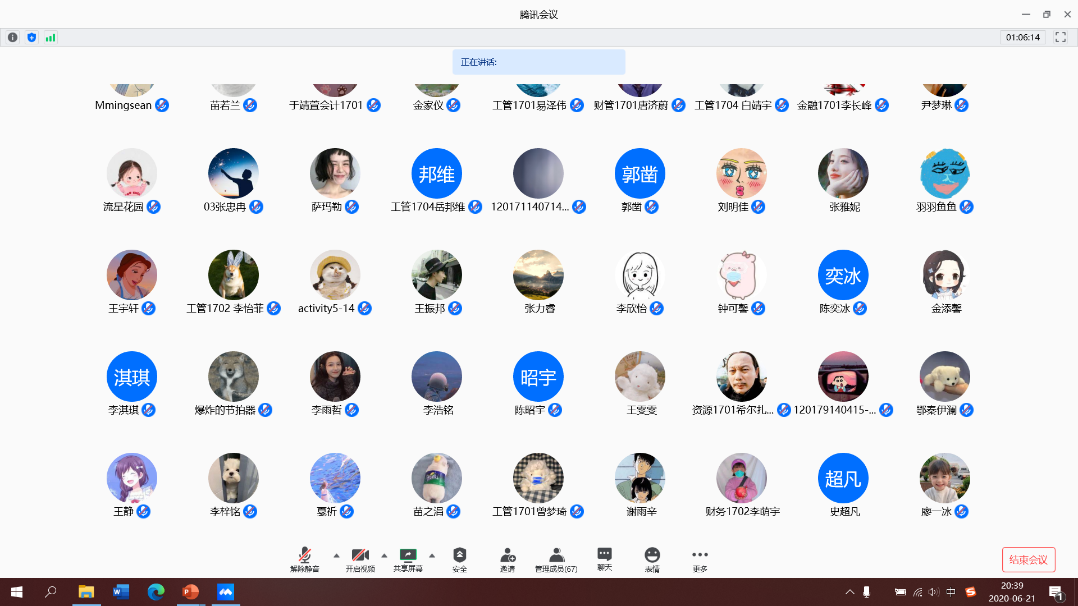Viewport: 1078px width, 606px height.
Task: Open the more (更多) menu
Action: point(700,558)
